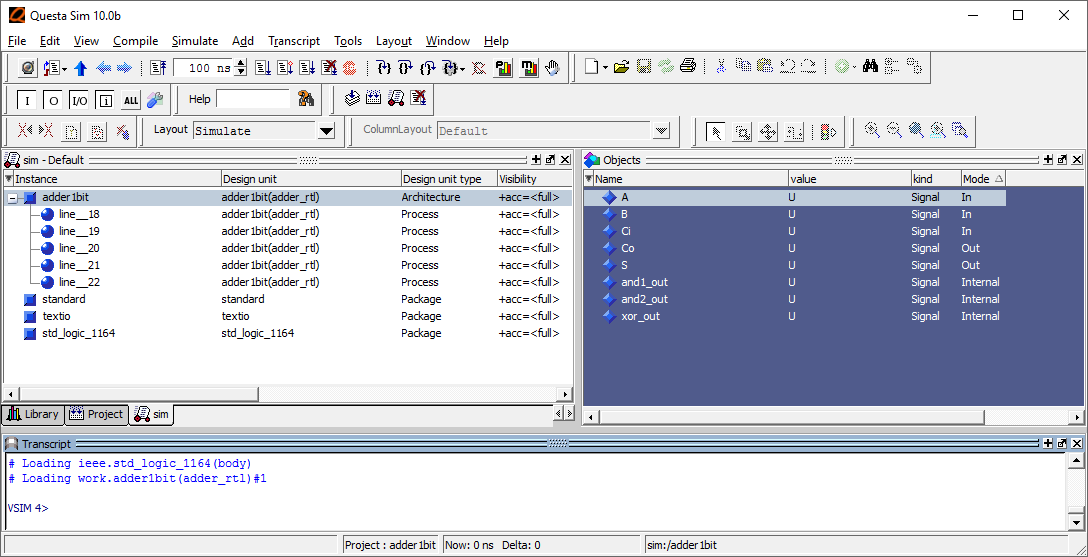Click the red Stop icon
The height and width of the screenshot is (557, 1088).
(349, 67)
